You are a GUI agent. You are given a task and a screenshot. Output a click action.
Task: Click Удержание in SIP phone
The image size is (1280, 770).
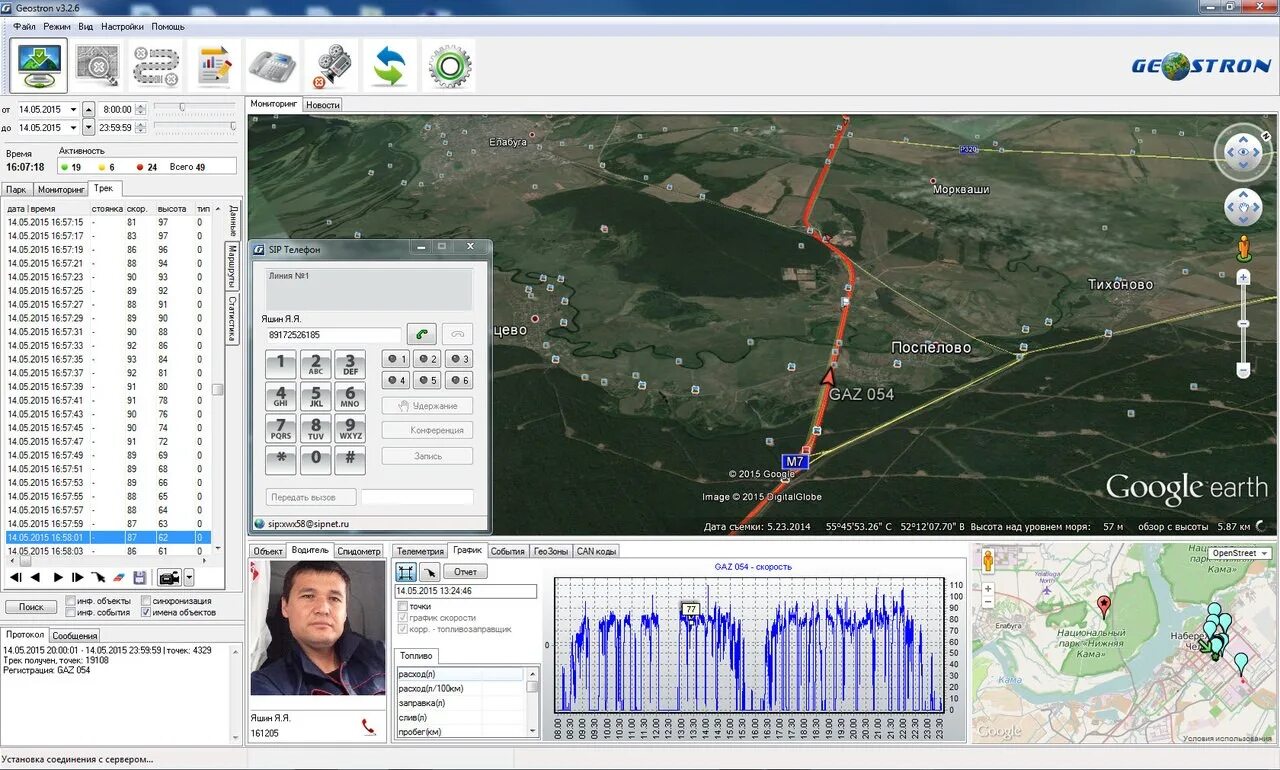pyautogui.click(x=427, y=406)
